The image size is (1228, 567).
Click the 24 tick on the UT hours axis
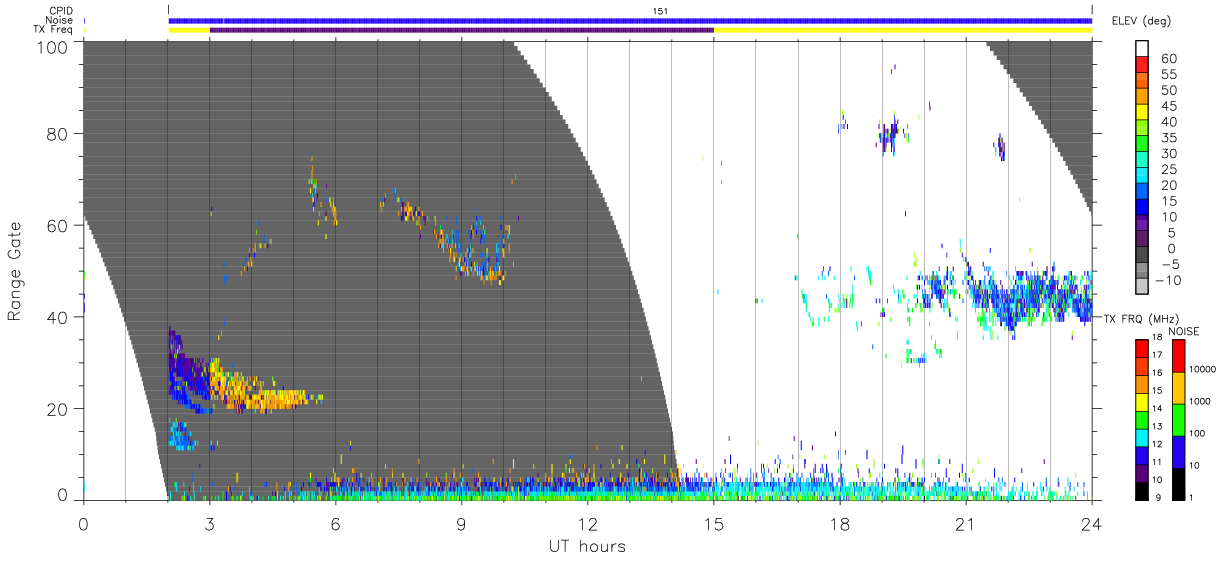point(1092,523)
